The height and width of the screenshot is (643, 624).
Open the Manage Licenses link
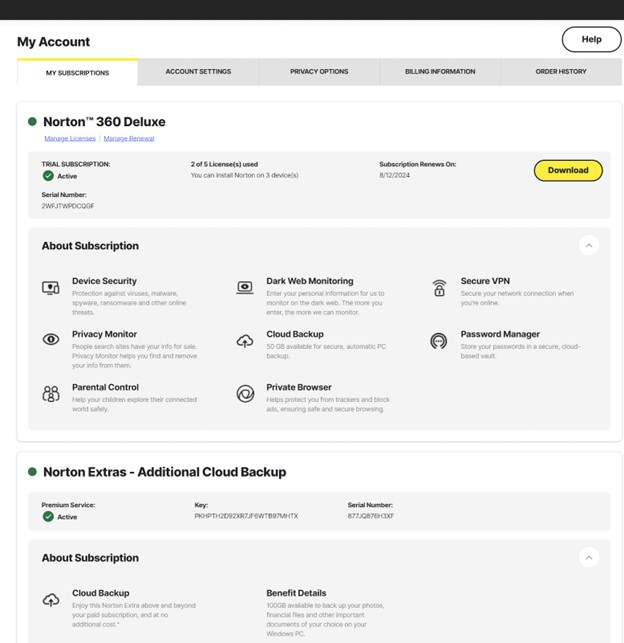[x=70, y=139]
